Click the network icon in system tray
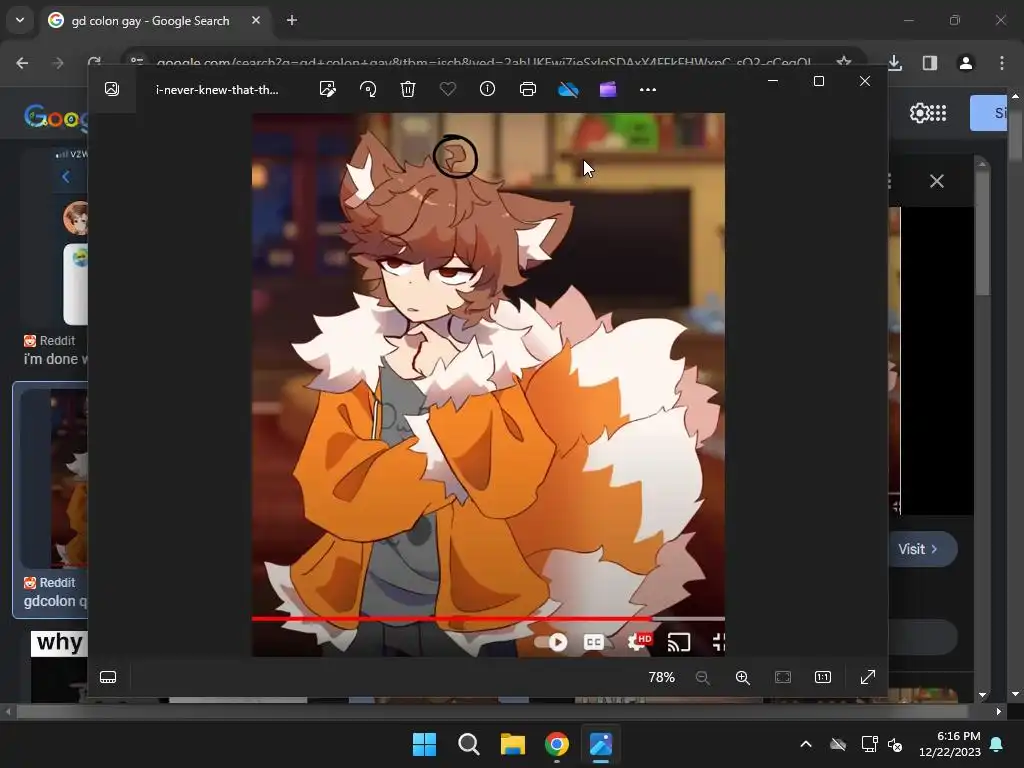 [x=869, y=744]
